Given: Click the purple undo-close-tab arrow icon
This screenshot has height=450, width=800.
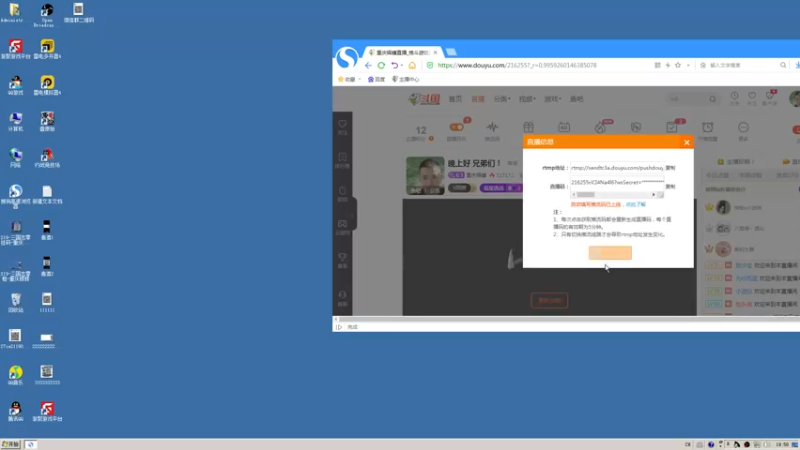Looking at the screenshot, I should point(394,65).
